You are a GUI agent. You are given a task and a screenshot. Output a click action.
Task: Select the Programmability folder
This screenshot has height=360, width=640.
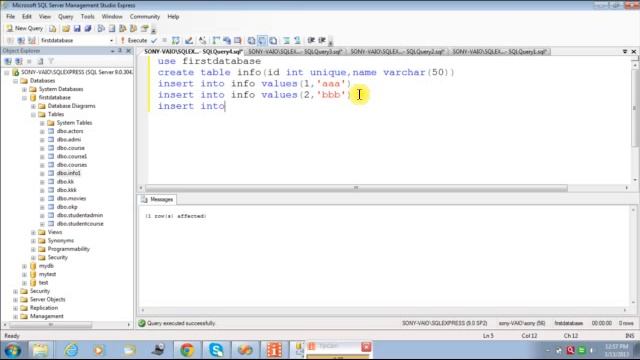click(x=68, y=249)
